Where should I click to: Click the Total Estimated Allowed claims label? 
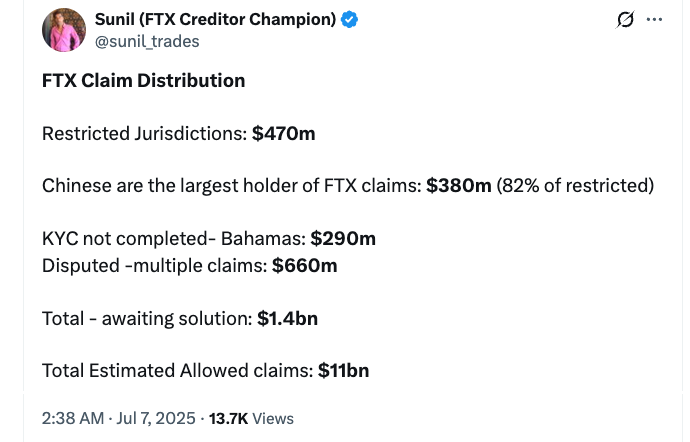[178, 370]
